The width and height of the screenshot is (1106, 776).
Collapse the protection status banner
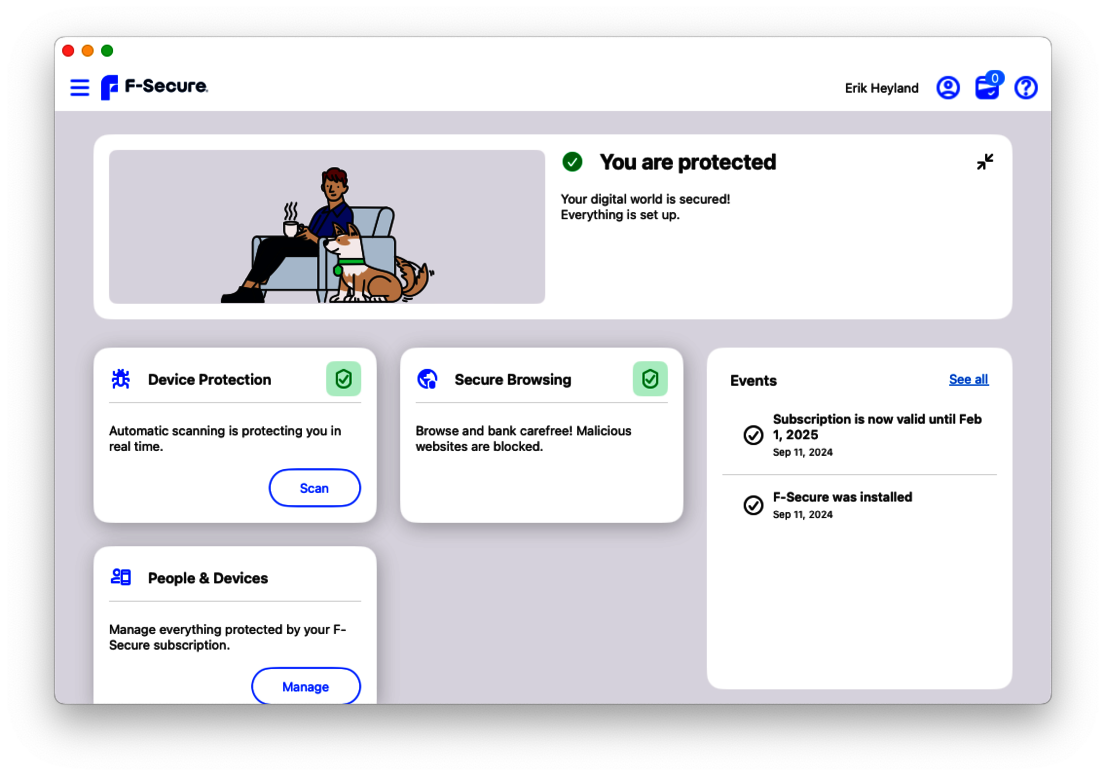pos(985,162)
